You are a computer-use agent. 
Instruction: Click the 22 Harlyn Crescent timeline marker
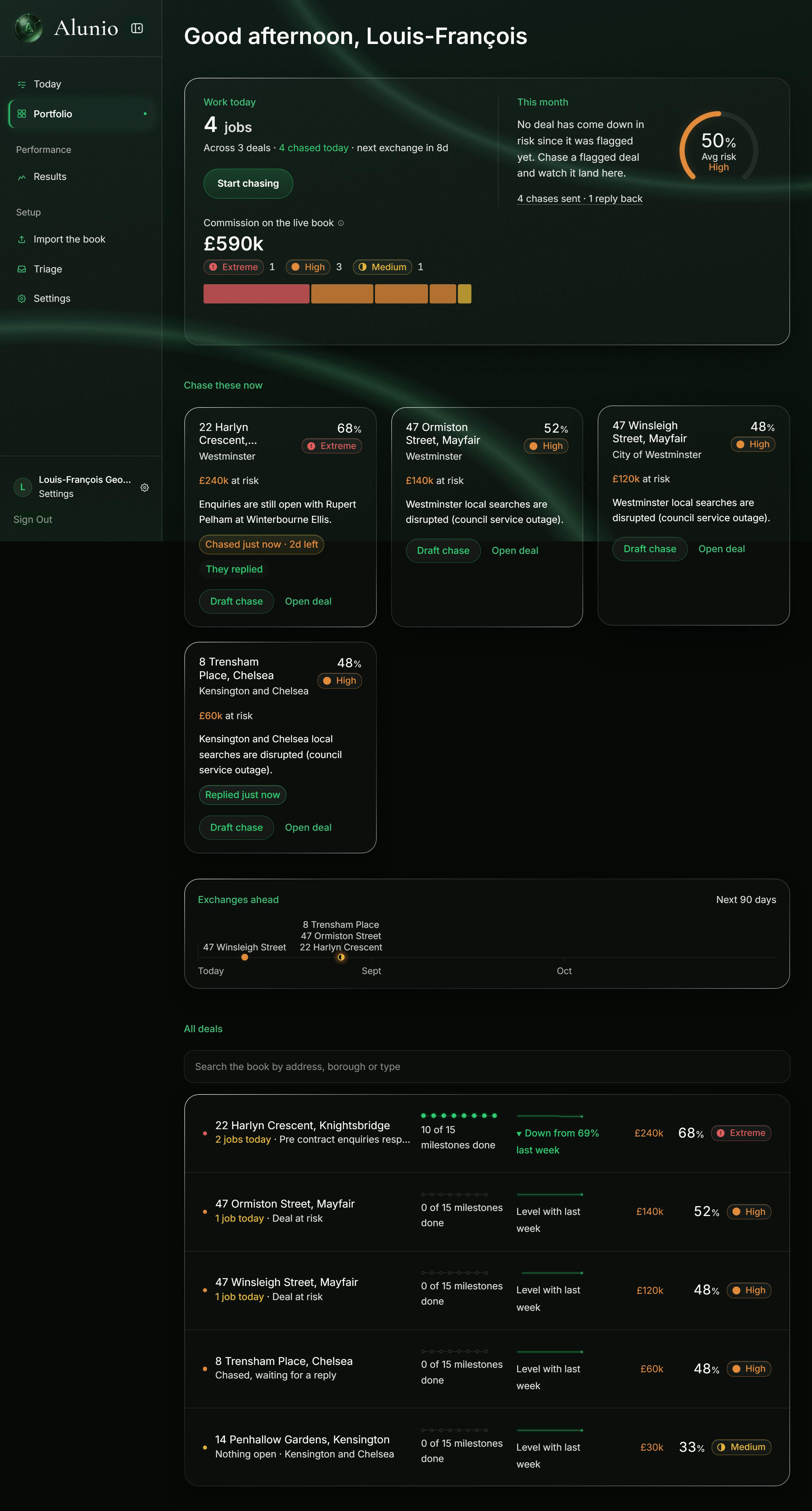click(341, 957)
